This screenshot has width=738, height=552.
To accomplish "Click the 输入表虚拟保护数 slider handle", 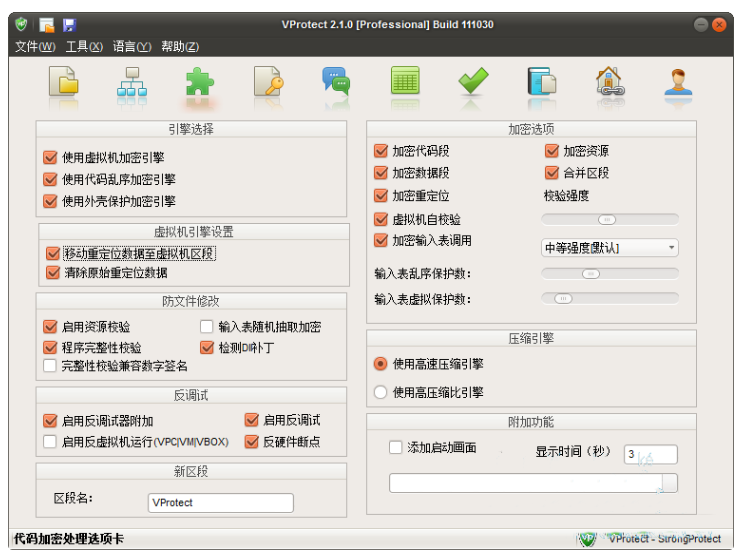I will coord(563,298).
